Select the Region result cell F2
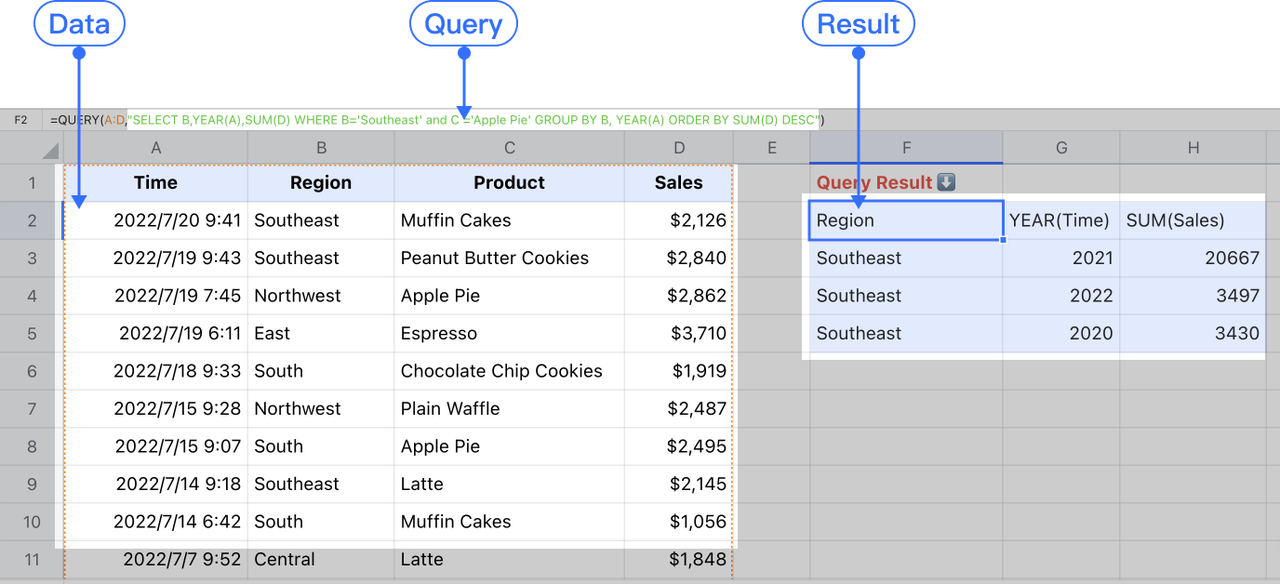This screenshot has height=584, width=1280. point(905,221)
